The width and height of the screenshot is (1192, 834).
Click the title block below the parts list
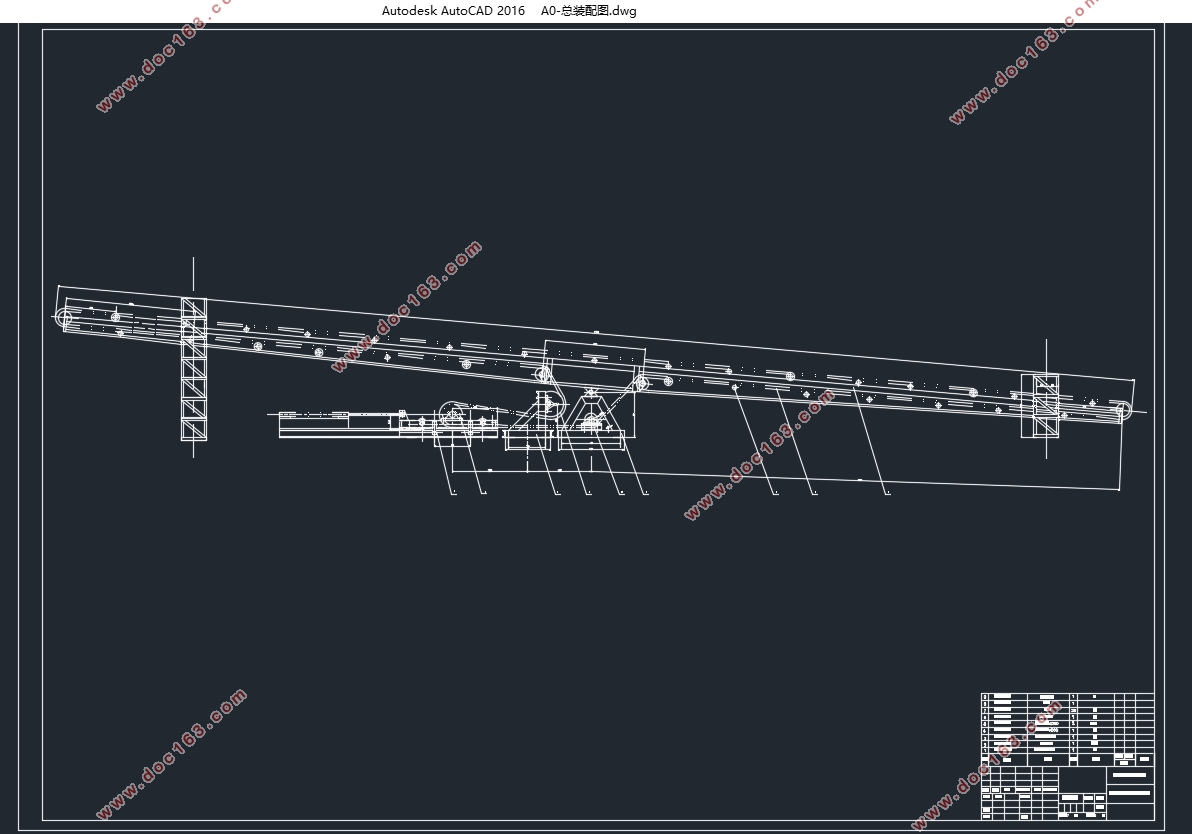pos(1067,792)
